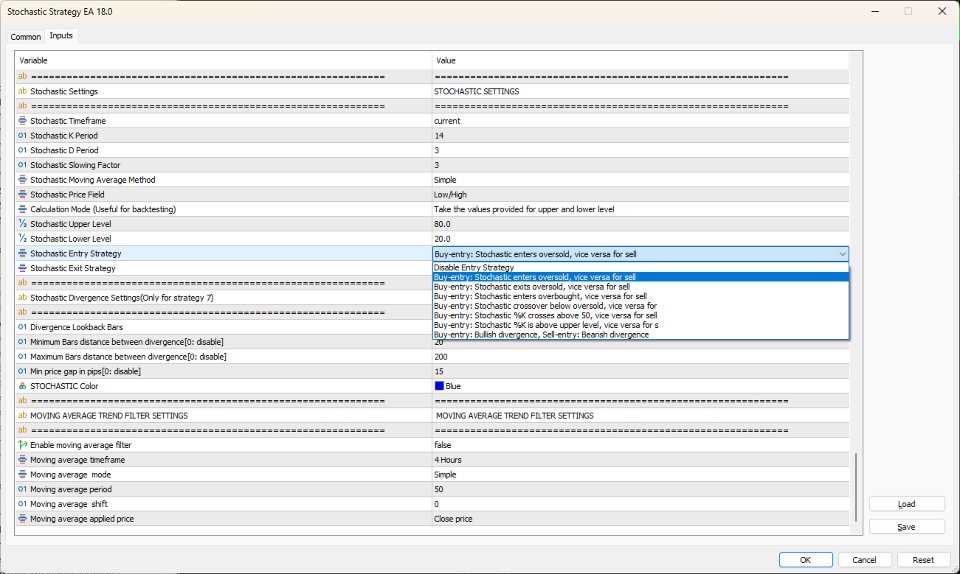The height and width of the screenshot is (574, 960).
Task: Click the enum icon beside Moving average applied price
Action: (x=23, y=518)
